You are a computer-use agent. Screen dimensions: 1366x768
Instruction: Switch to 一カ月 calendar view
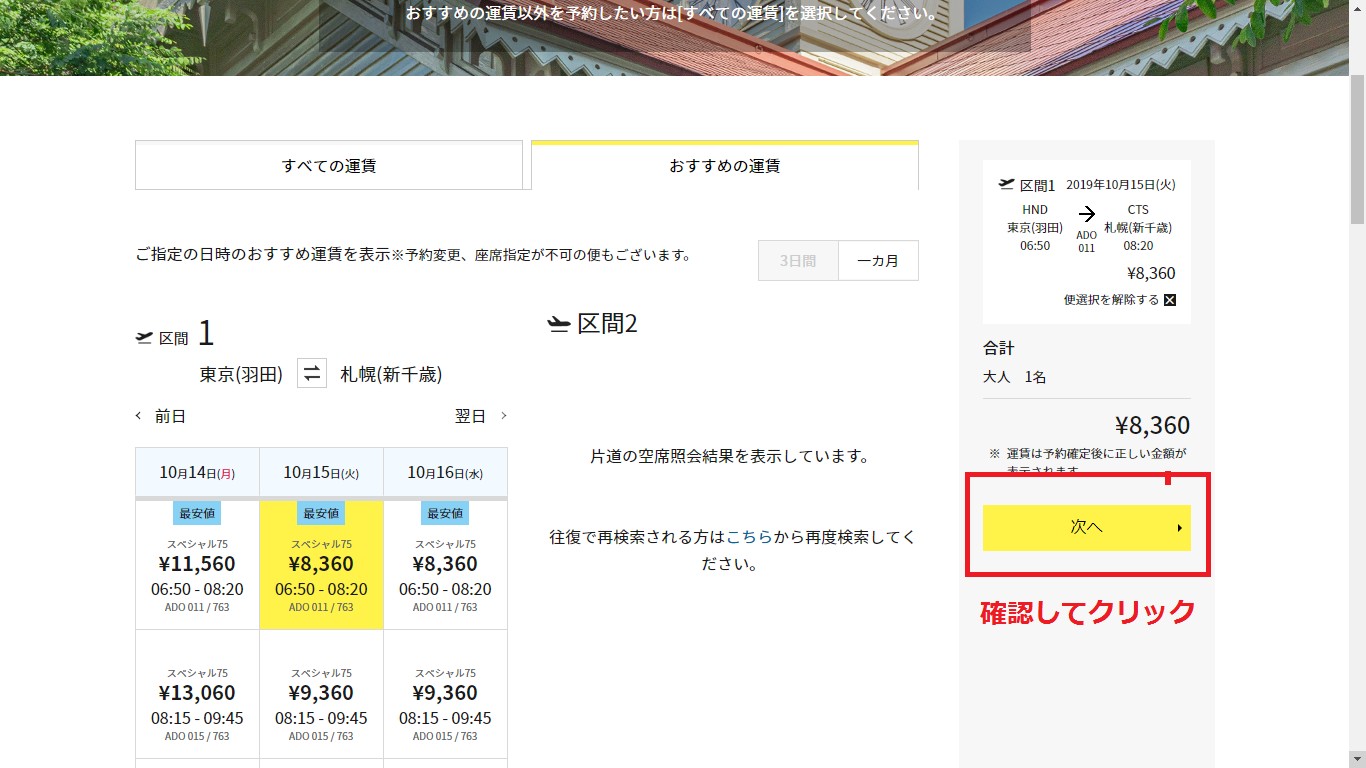click(878, 261)
